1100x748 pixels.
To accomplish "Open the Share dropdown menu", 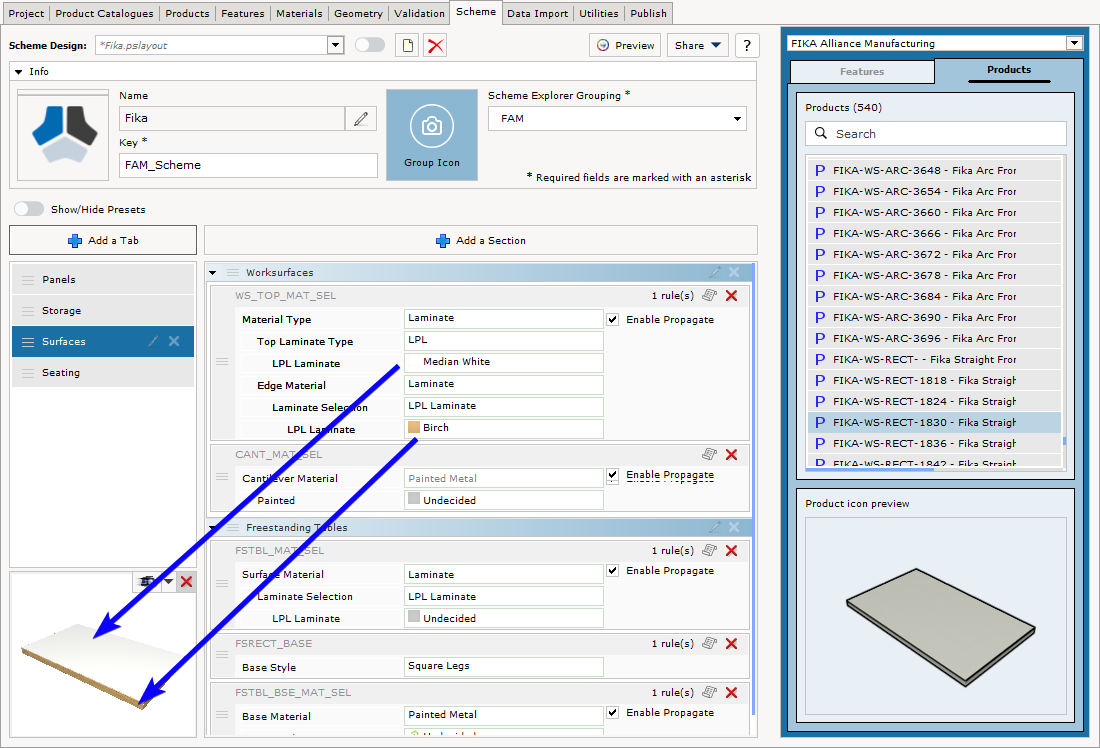I will (x=697, y=46).
